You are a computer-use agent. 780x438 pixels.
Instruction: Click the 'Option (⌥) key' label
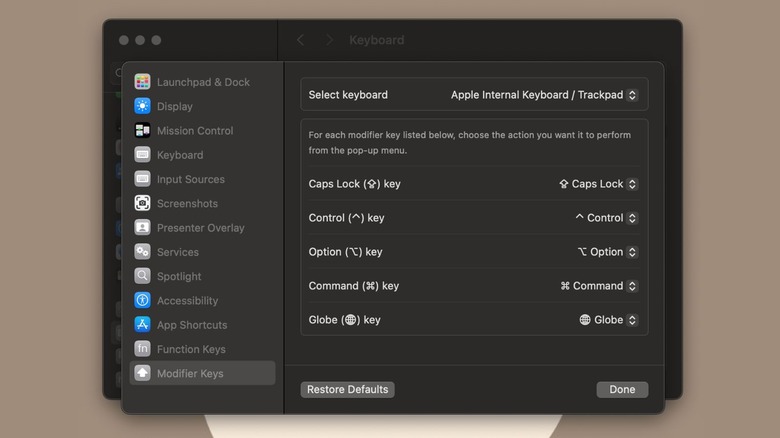(345, 252)
